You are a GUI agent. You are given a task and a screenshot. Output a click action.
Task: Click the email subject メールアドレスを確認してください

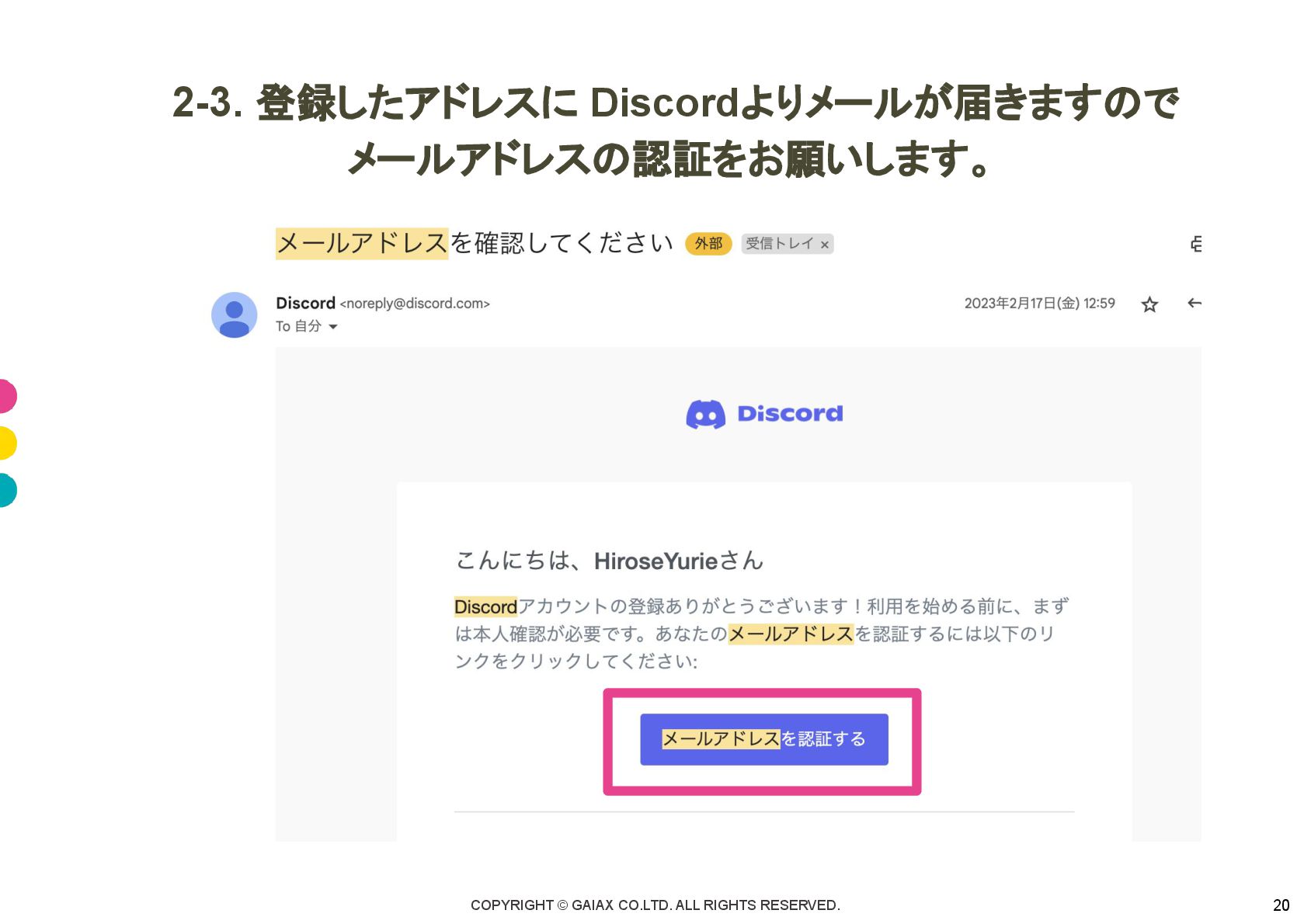[x=474, y=243]
